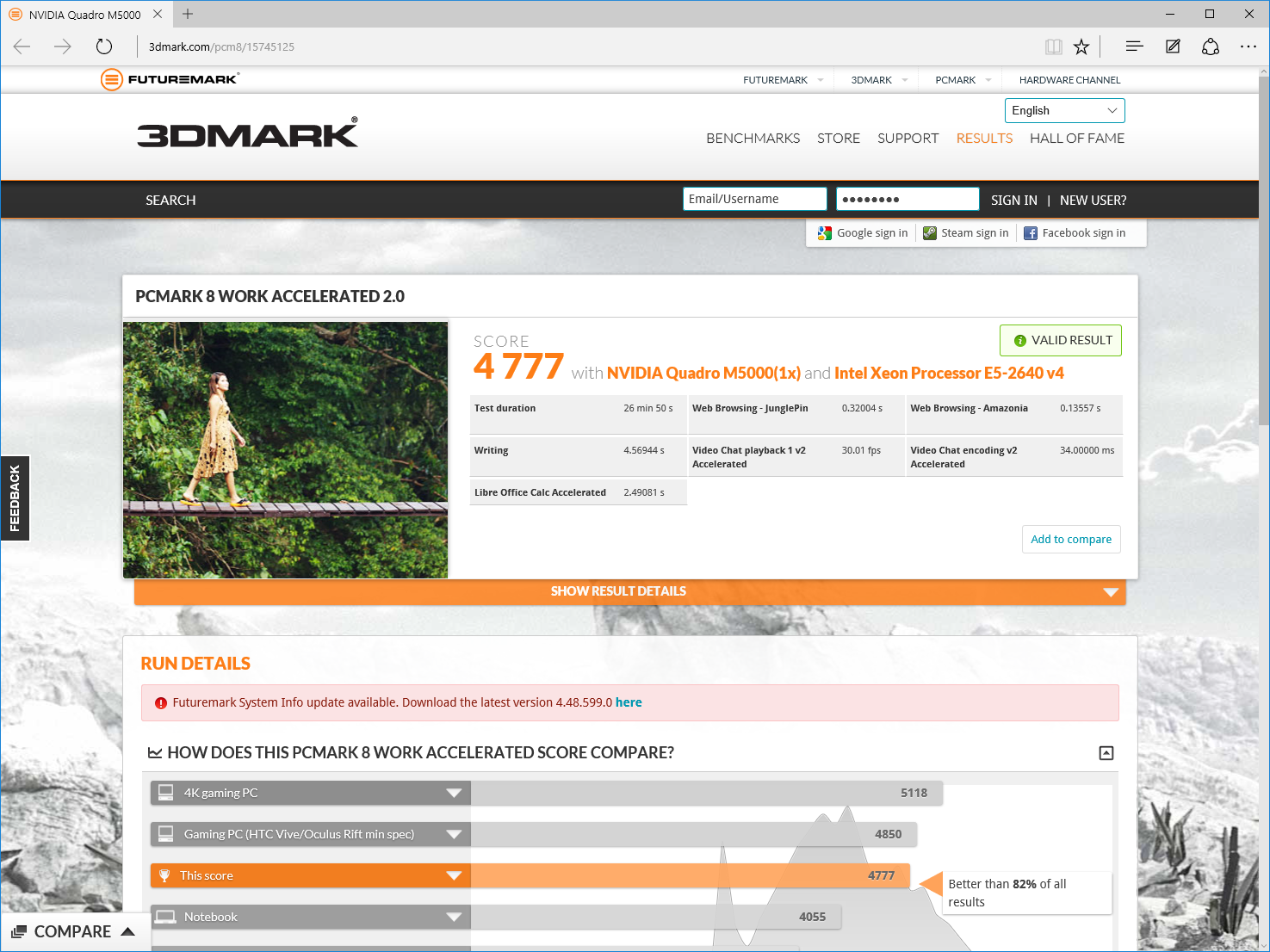Open the RESULTS page
The width and height of the screenshot is (1270, 952).
pos(984,138)
